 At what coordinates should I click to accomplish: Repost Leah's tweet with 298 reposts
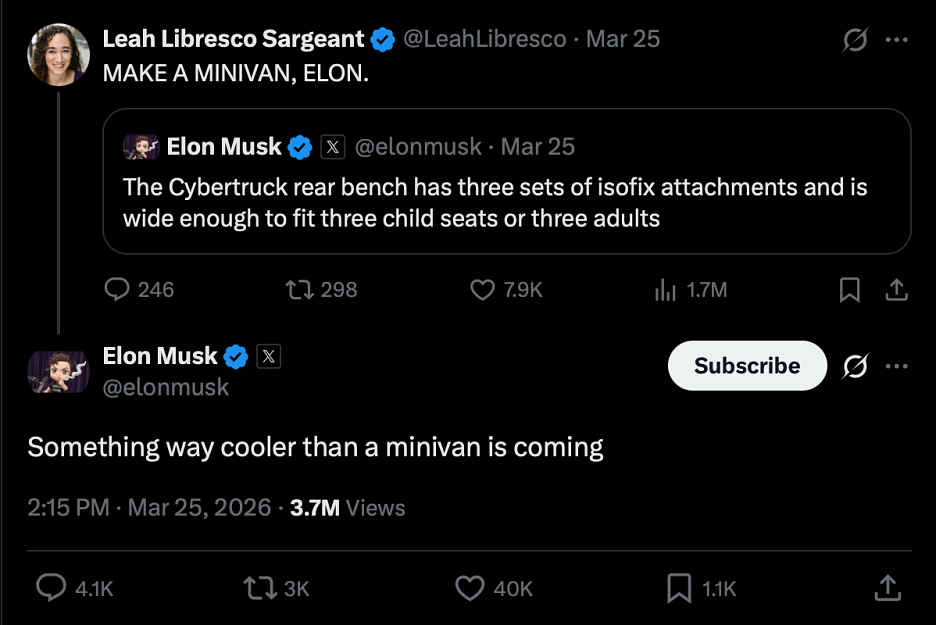click(297, 290)
